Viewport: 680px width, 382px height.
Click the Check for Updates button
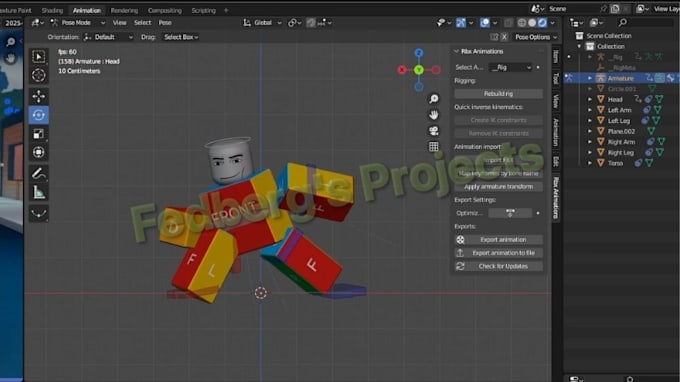(498, 266)
